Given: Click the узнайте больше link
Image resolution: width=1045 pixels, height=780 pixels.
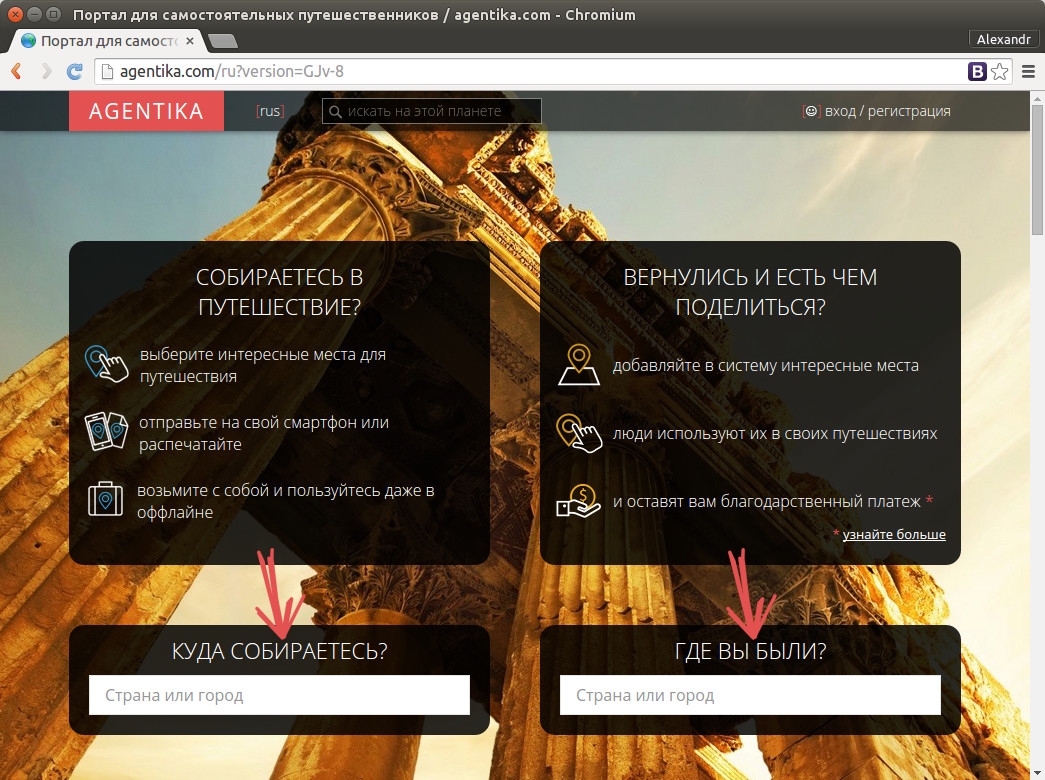Looking at the screenshot, I should [x=894, y=535].
